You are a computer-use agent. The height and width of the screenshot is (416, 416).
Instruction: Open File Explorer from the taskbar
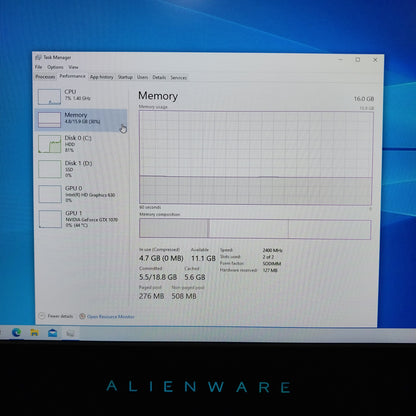[x=34, y=333]
